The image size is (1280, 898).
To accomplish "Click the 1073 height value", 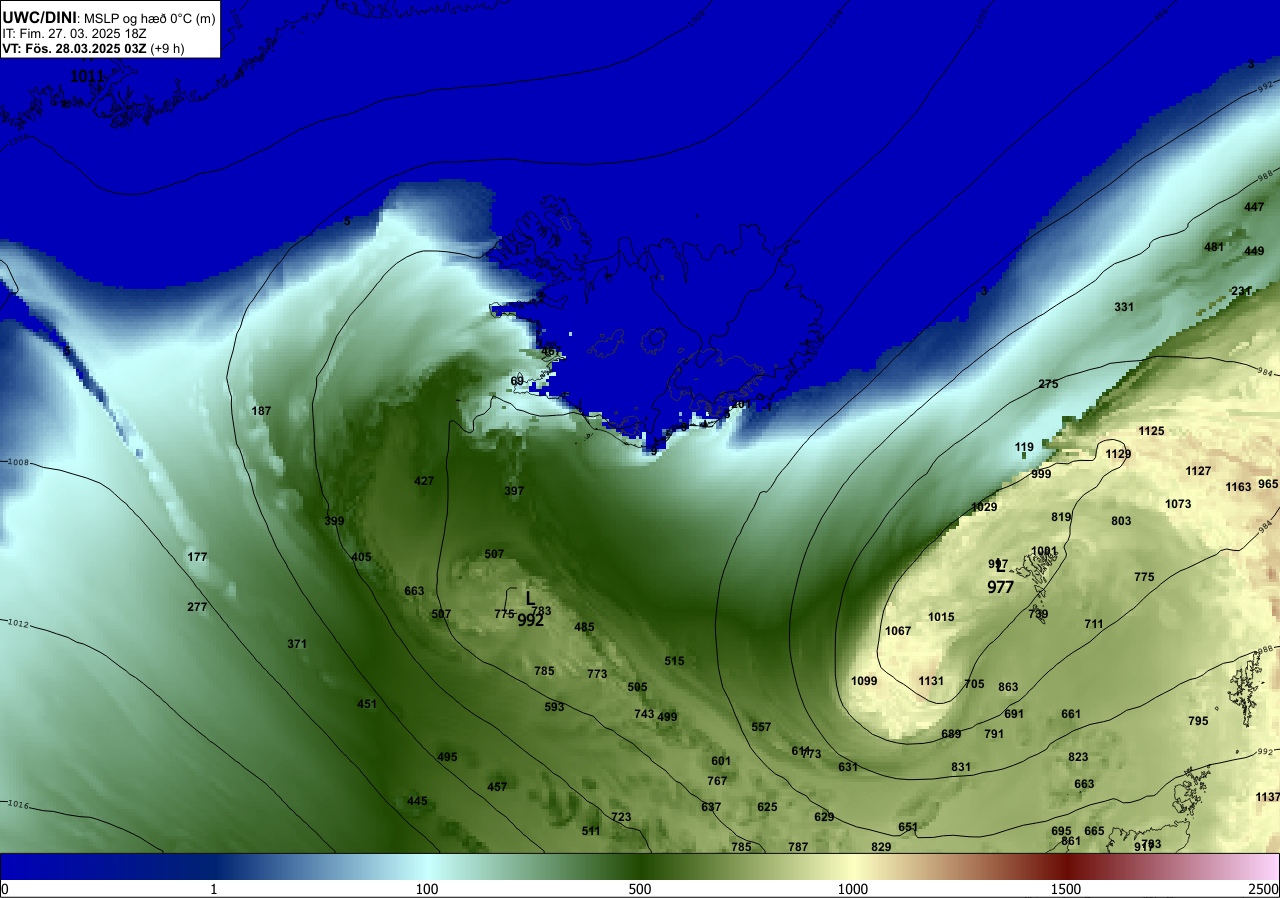I will coord(1178,504).
